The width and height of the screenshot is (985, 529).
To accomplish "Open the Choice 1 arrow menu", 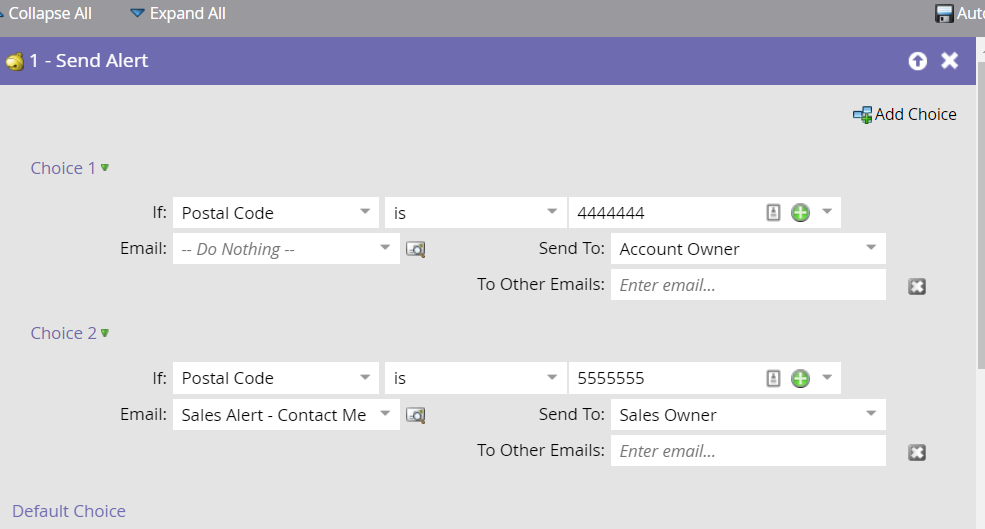I will (105, 168).
